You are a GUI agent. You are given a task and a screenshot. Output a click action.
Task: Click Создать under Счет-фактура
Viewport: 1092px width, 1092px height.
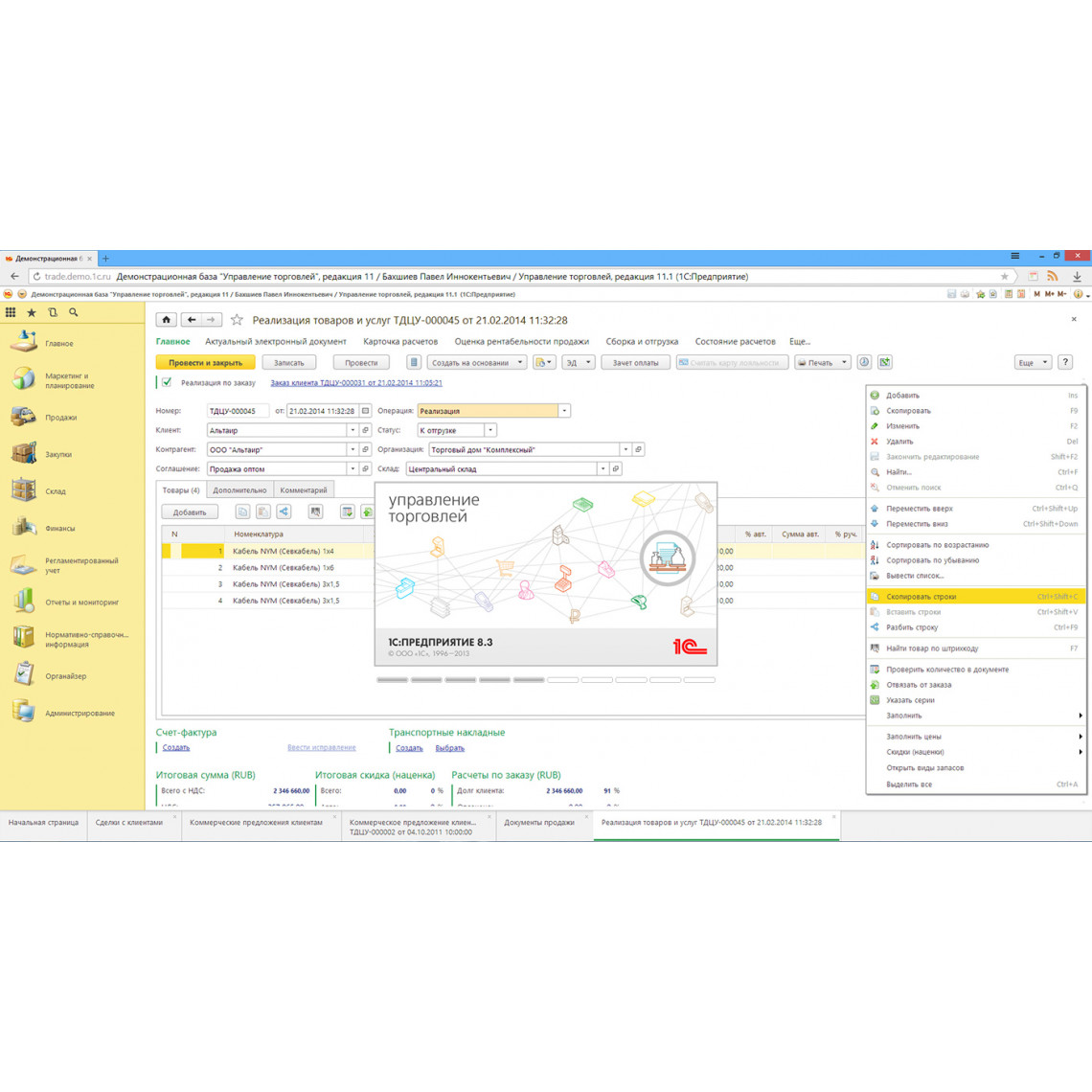[x=176, y=747]
